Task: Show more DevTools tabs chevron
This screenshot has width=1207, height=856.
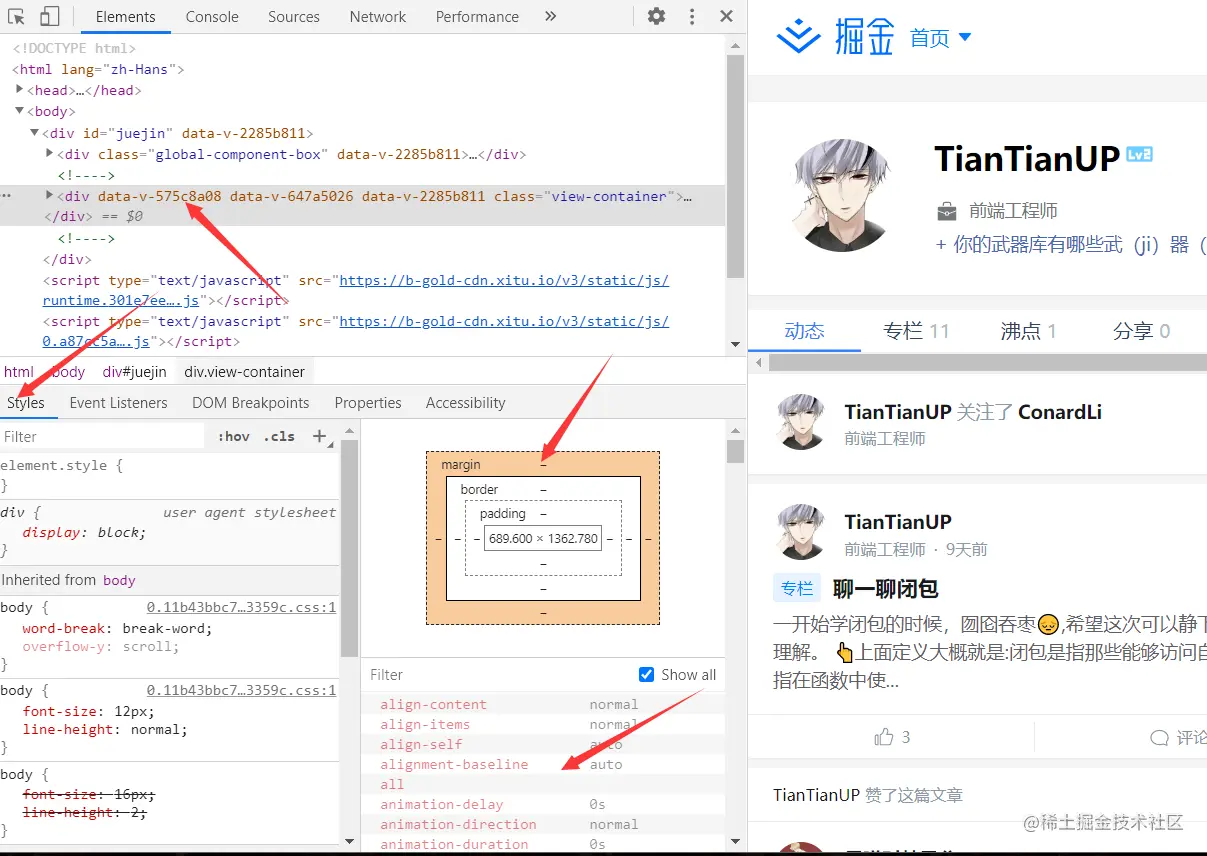Action: pyautogui.click(x=550, y=16)
